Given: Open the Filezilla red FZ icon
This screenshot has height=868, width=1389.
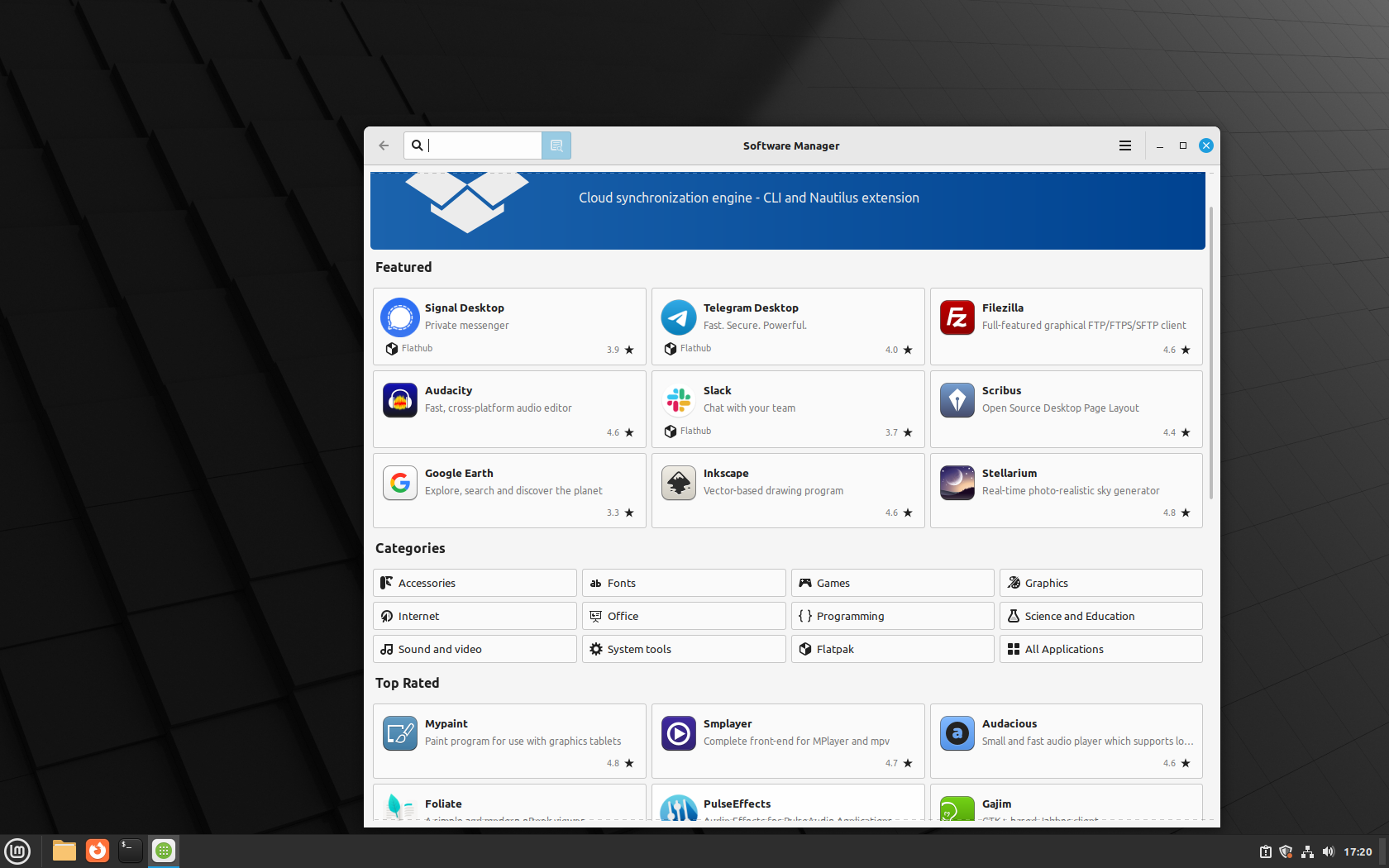Looking at the screenshot, I should point(957,317).
